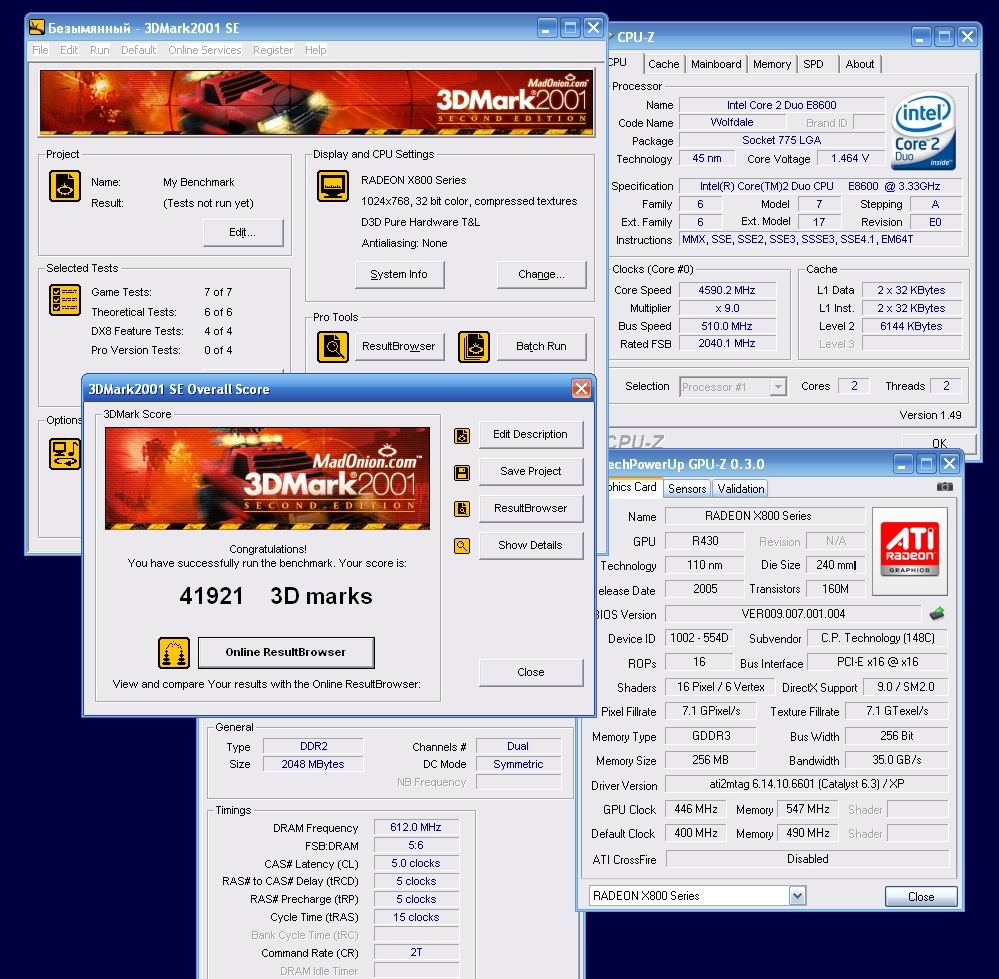Click the Show Details button
Screen dimensions: 999x979
coord(531,545)
